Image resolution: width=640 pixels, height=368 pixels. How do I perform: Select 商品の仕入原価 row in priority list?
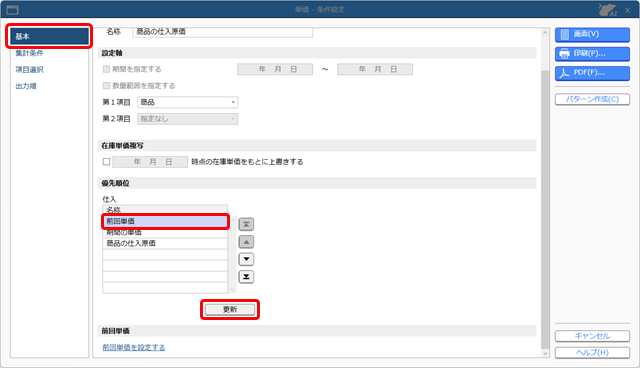click(x=165, y=244)
